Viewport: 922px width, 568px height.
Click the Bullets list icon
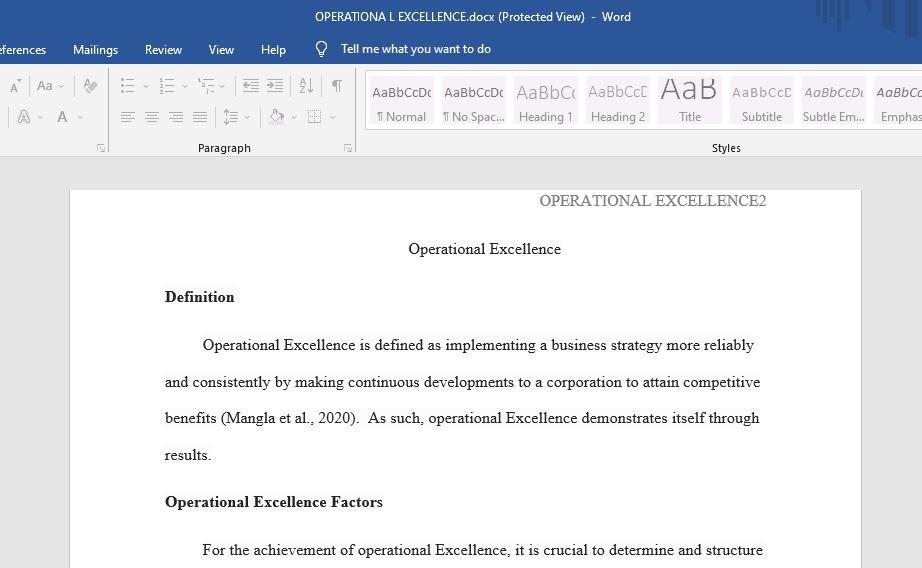[x=128, y=86]
